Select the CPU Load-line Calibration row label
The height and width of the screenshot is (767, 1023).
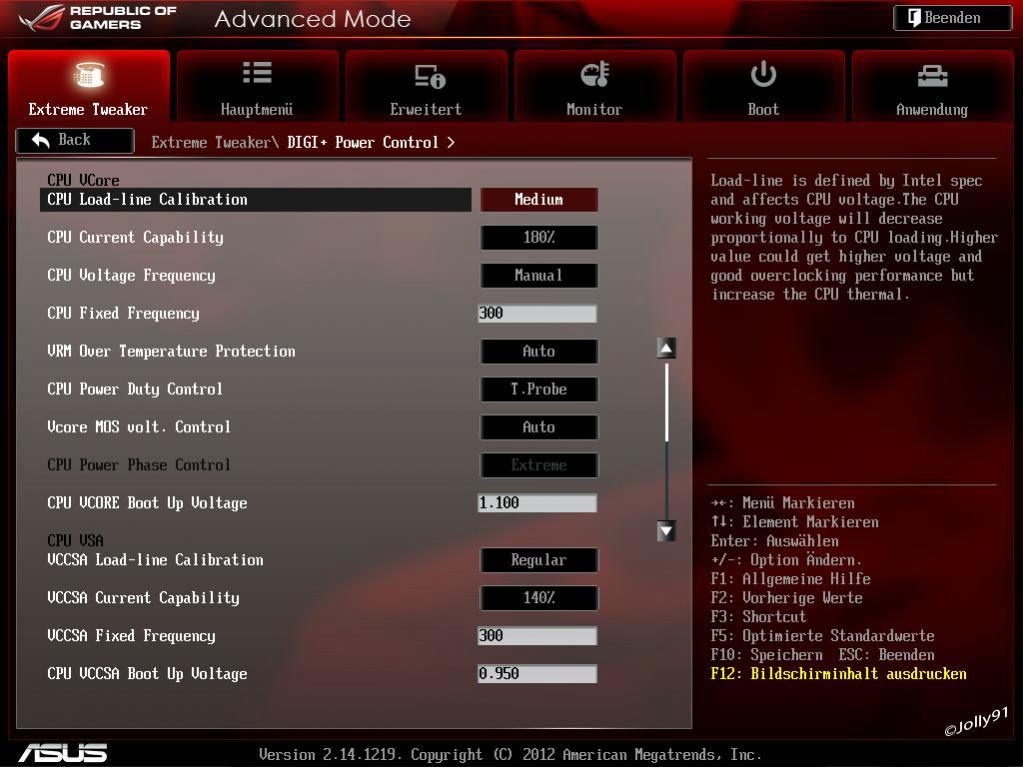147,200
